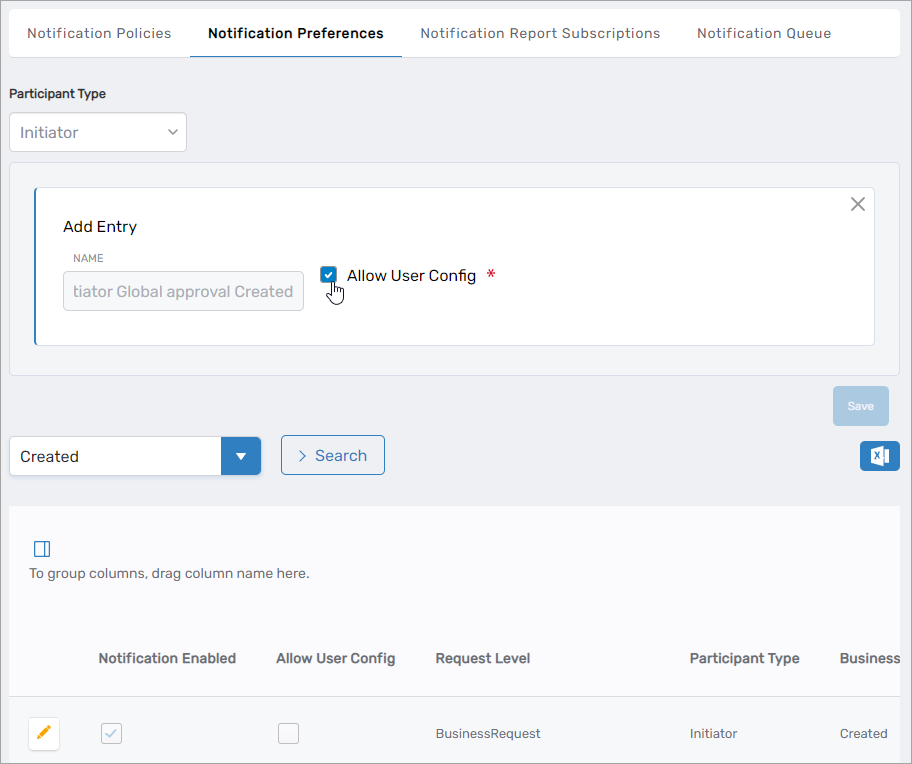Edit the BusinessRequest row using pencil icon
This screenshot has height=764, width=912.
pos(43,733)
